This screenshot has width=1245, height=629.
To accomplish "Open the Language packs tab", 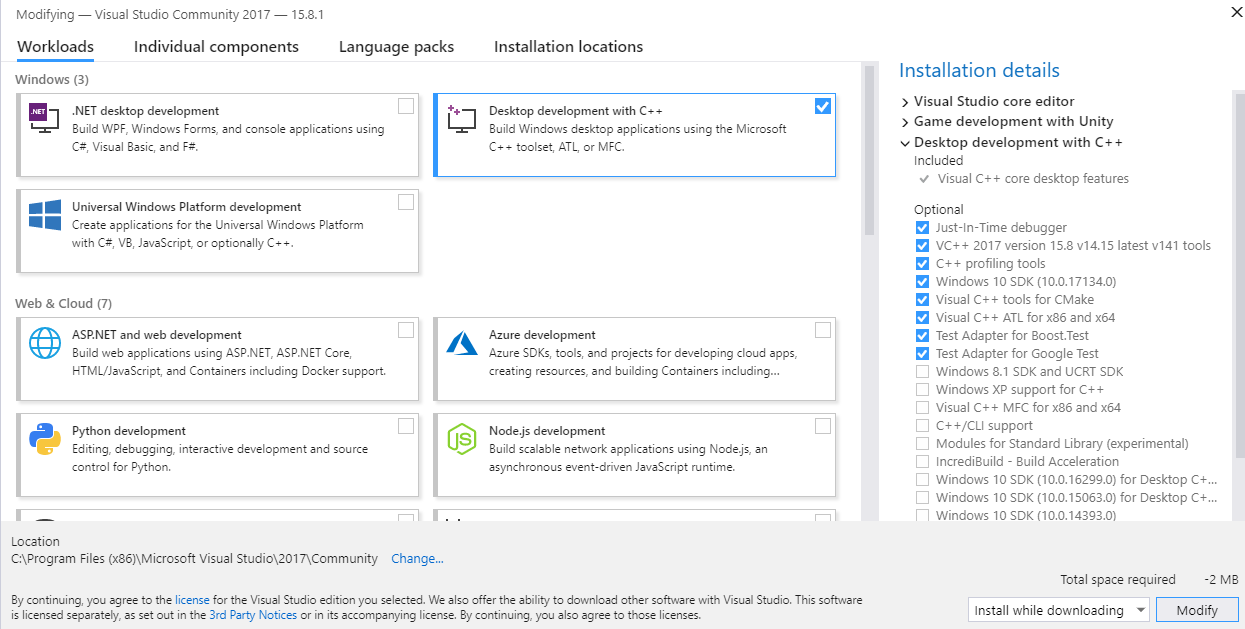I will pyautogui.click(x=396, y=47).
